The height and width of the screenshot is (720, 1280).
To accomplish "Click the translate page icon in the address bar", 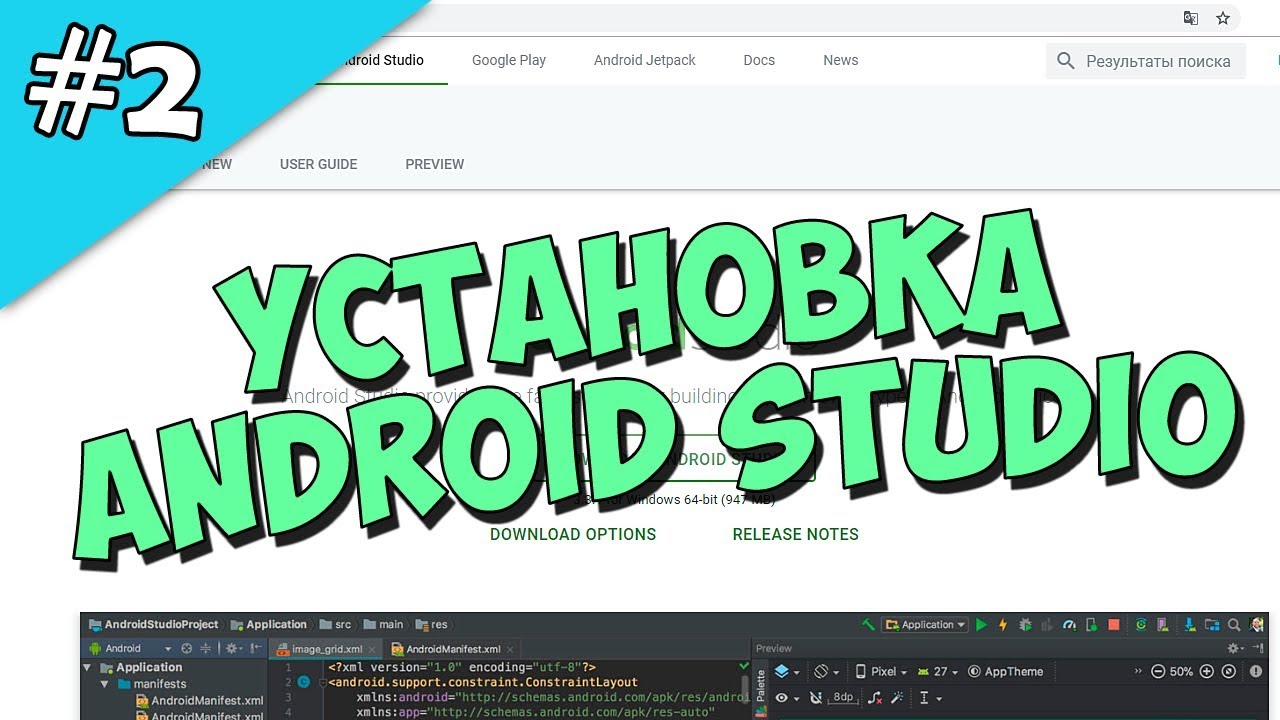I will (x=1191, y=18).
